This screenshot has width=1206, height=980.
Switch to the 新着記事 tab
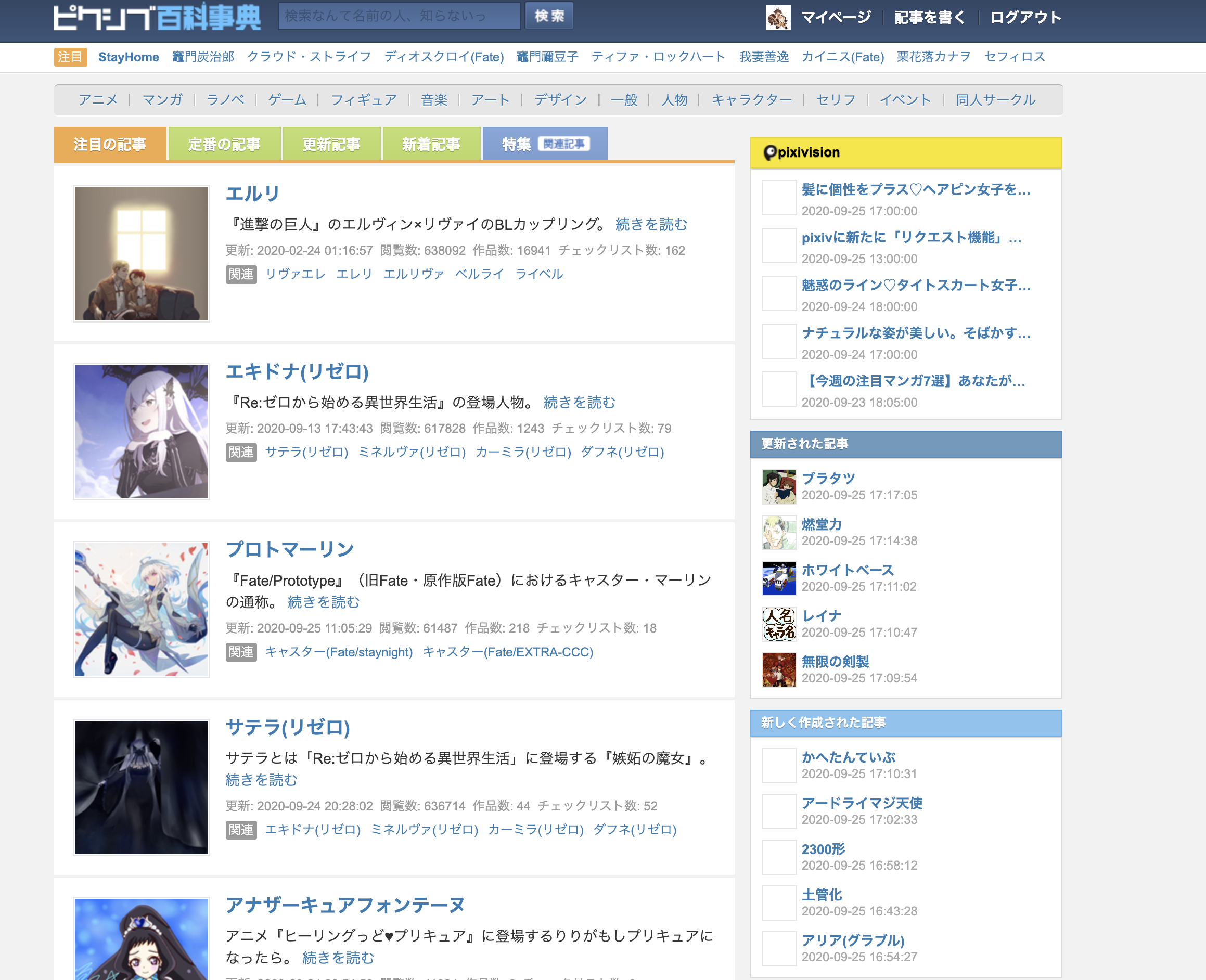click(x=431, y=145)
